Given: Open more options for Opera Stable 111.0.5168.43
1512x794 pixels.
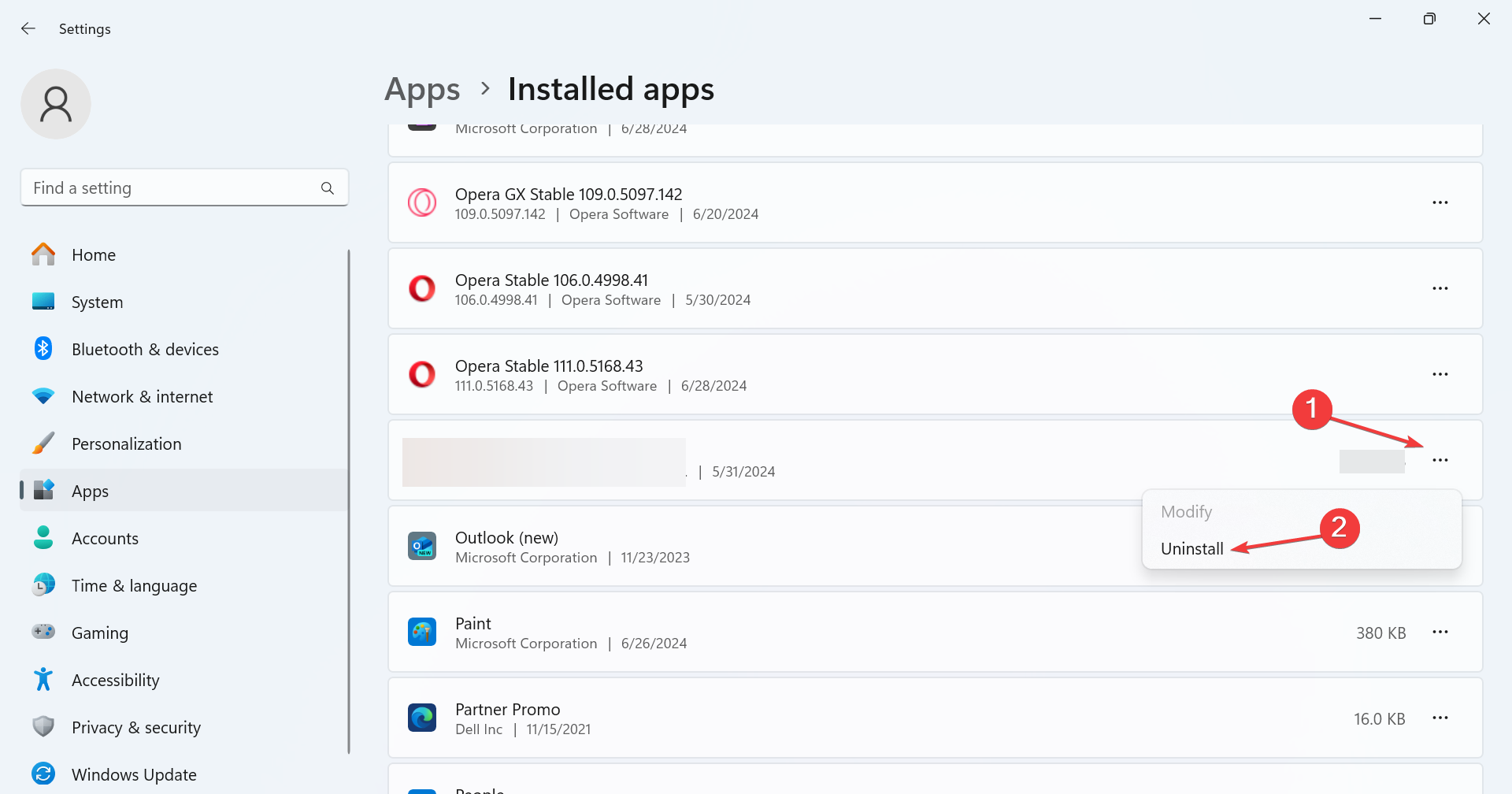Looking at the screenshot, I should pyautogui.click(x=1440, y=374).
